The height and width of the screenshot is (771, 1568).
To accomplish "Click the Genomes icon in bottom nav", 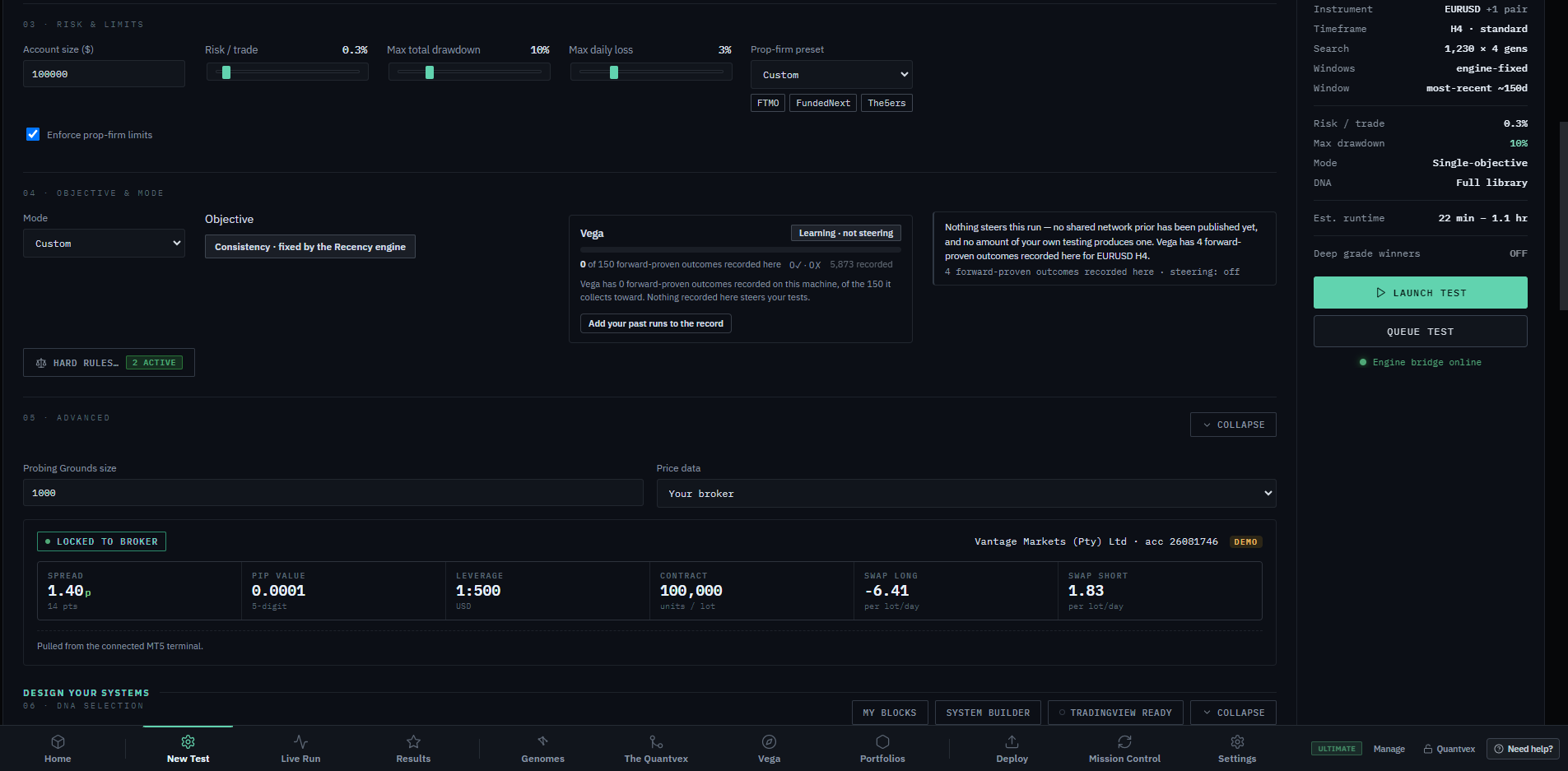I will [x=542, y=741].
